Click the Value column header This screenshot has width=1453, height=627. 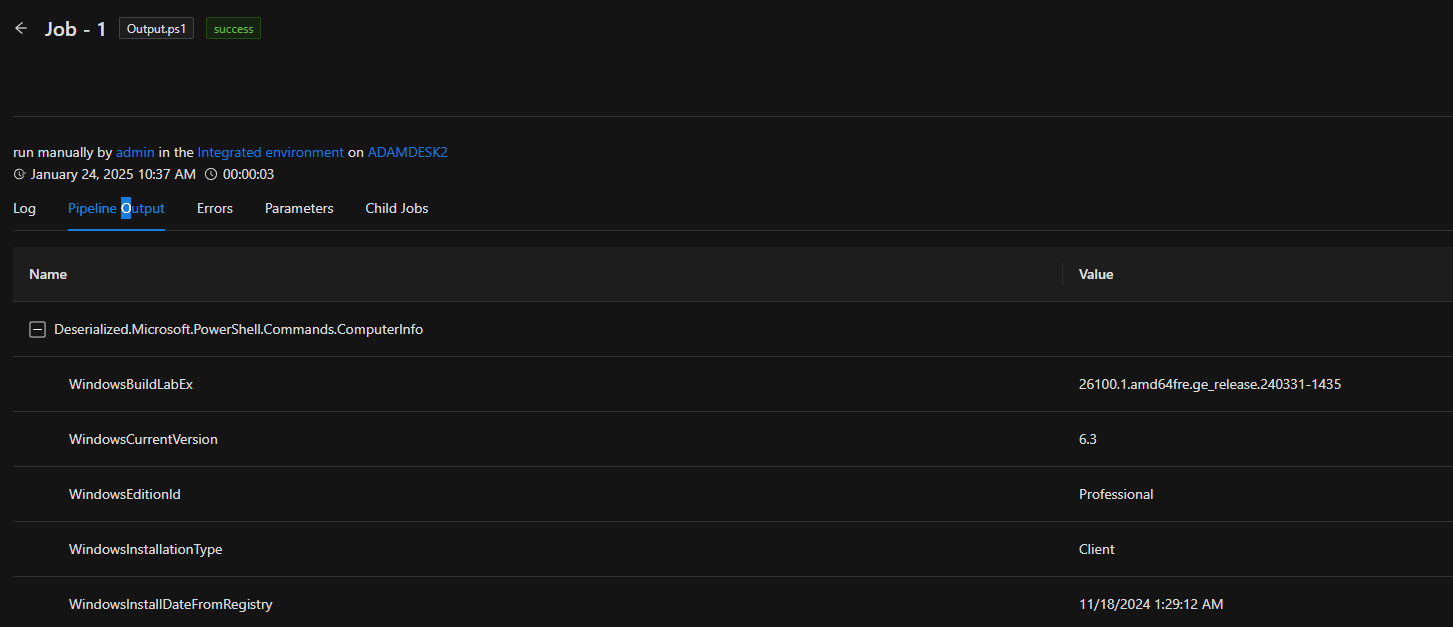[x=1096, y=274]
